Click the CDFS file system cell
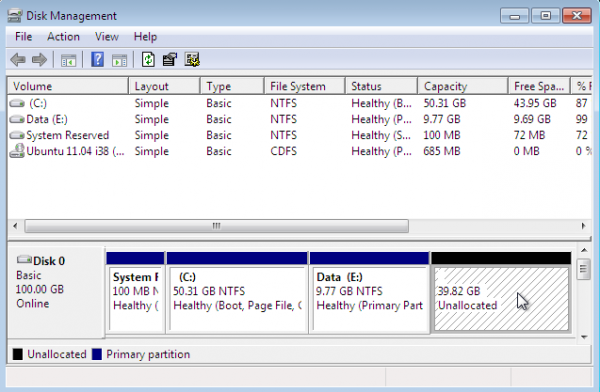600x392 pixels. 283,151
